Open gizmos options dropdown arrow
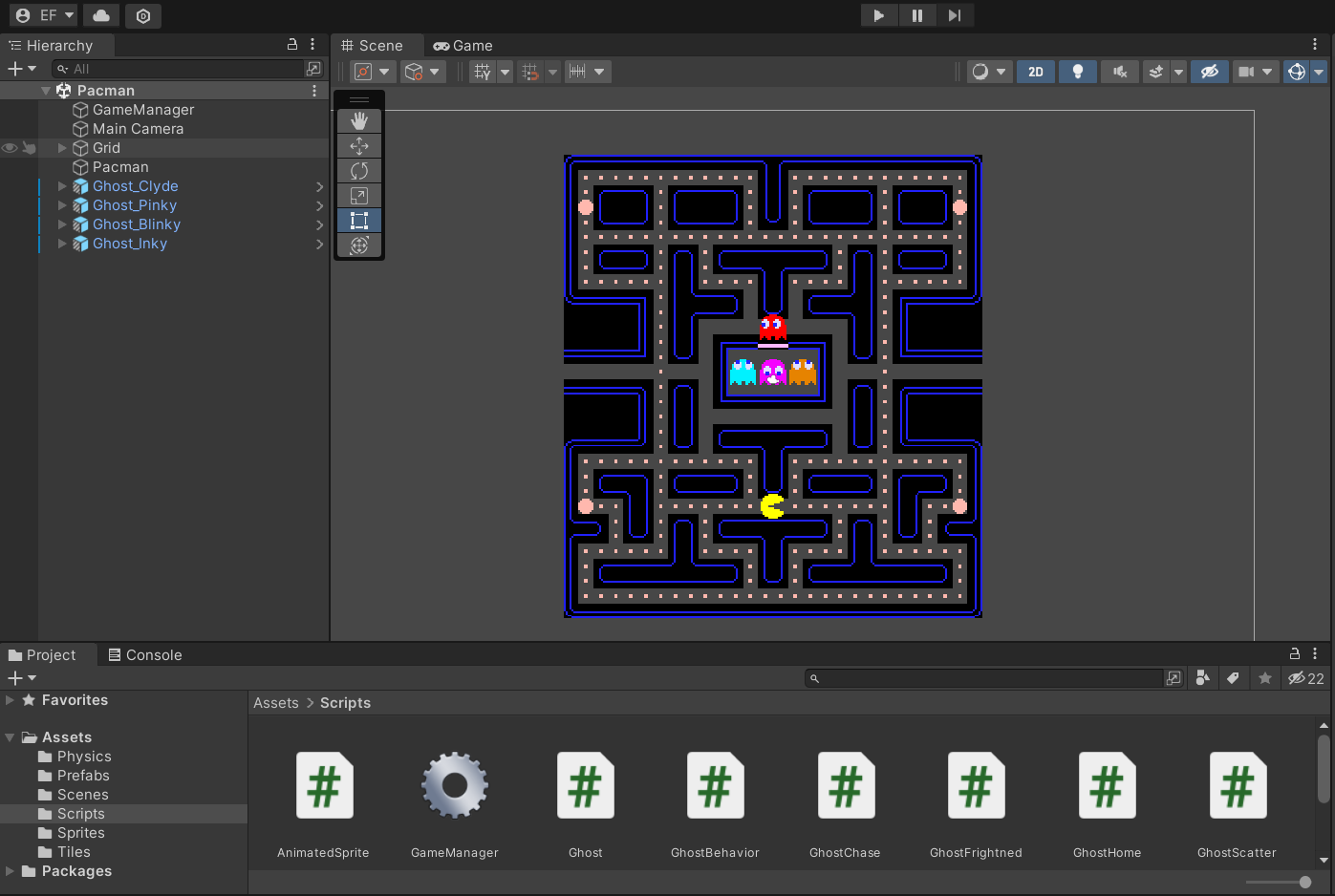Screen dimensions: 1335x896 (x=1319, y=72)
